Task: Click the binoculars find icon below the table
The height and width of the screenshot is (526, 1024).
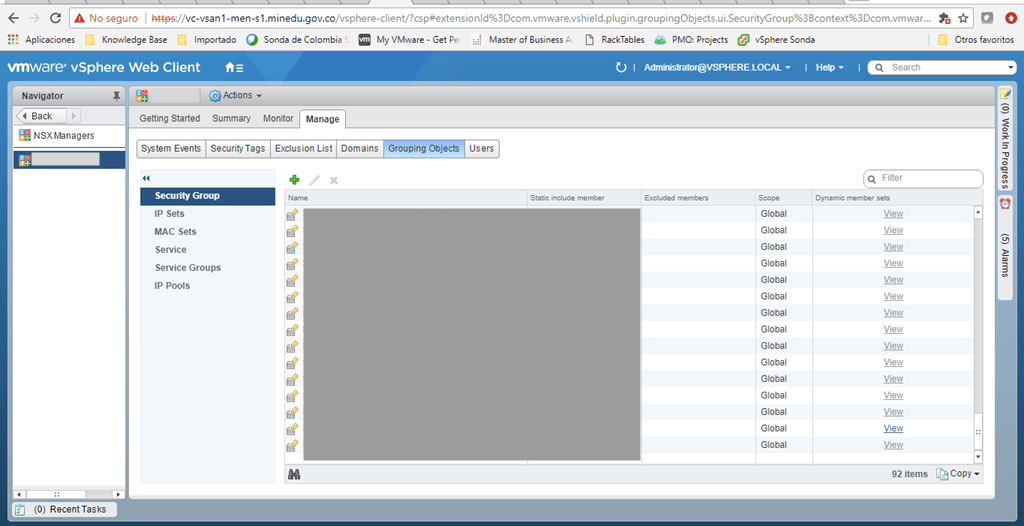Action: coord(294,474)
